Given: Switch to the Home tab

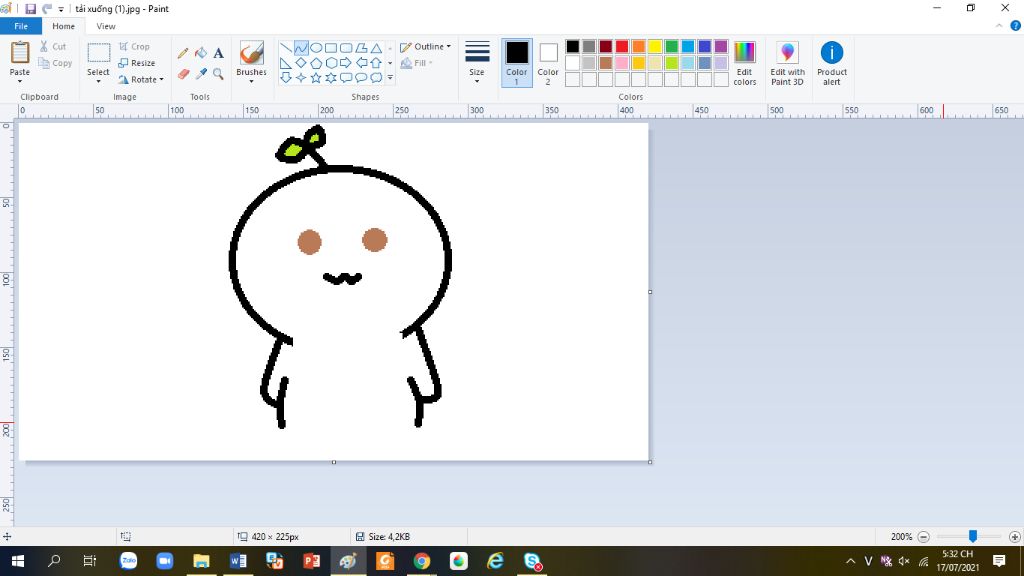Looking at the screenshot, I should click(63, 26).
